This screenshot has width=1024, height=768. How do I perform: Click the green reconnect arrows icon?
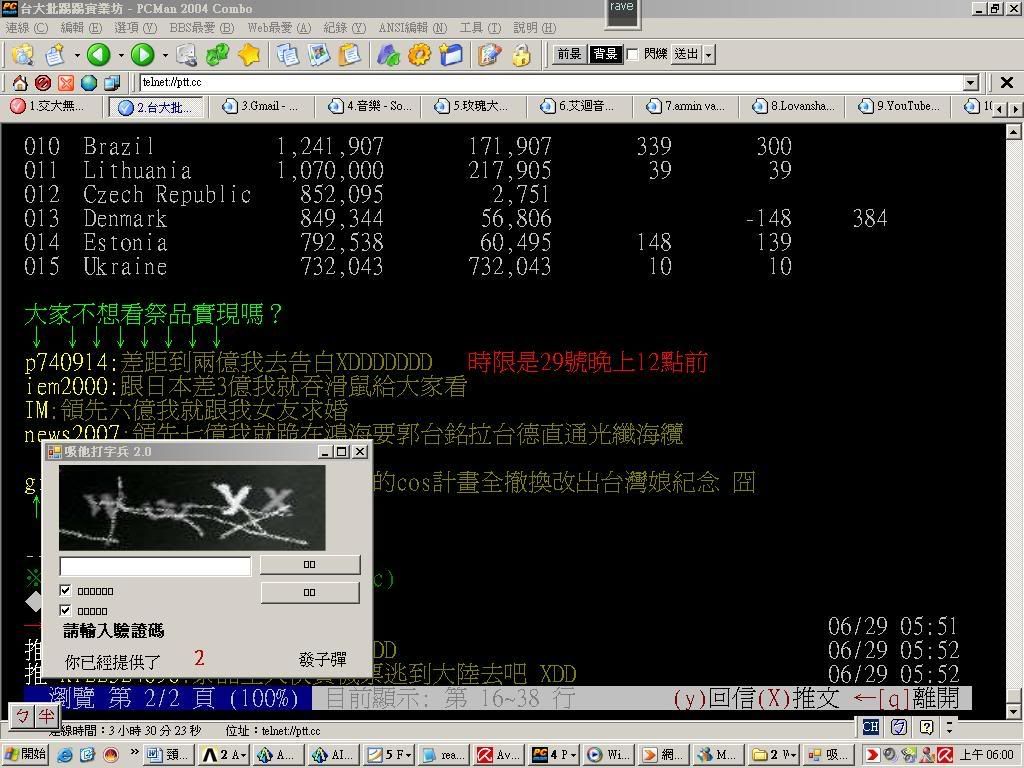tap(217, 55)
